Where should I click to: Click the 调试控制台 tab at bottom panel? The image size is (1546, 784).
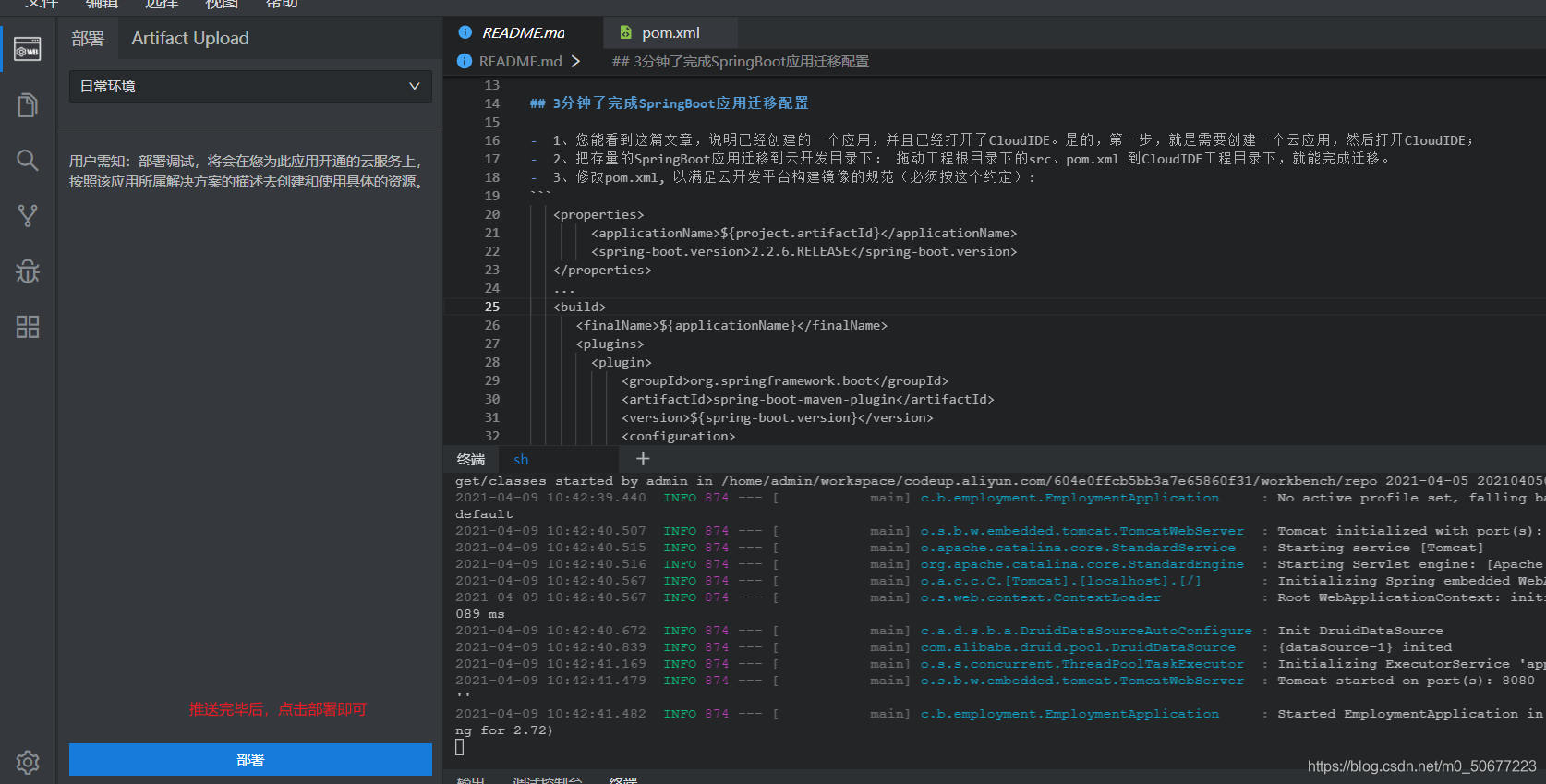click(547, 779)
